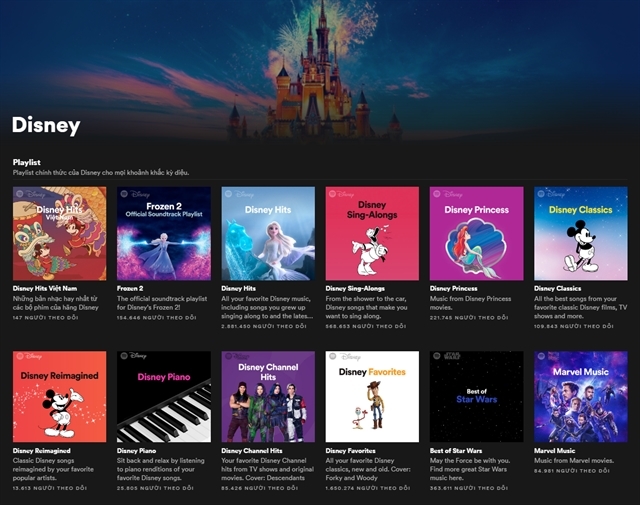This screenshot has height=505, width=640.
Task: Open the Disney Classics cover with Mickey
Action: 581,234
